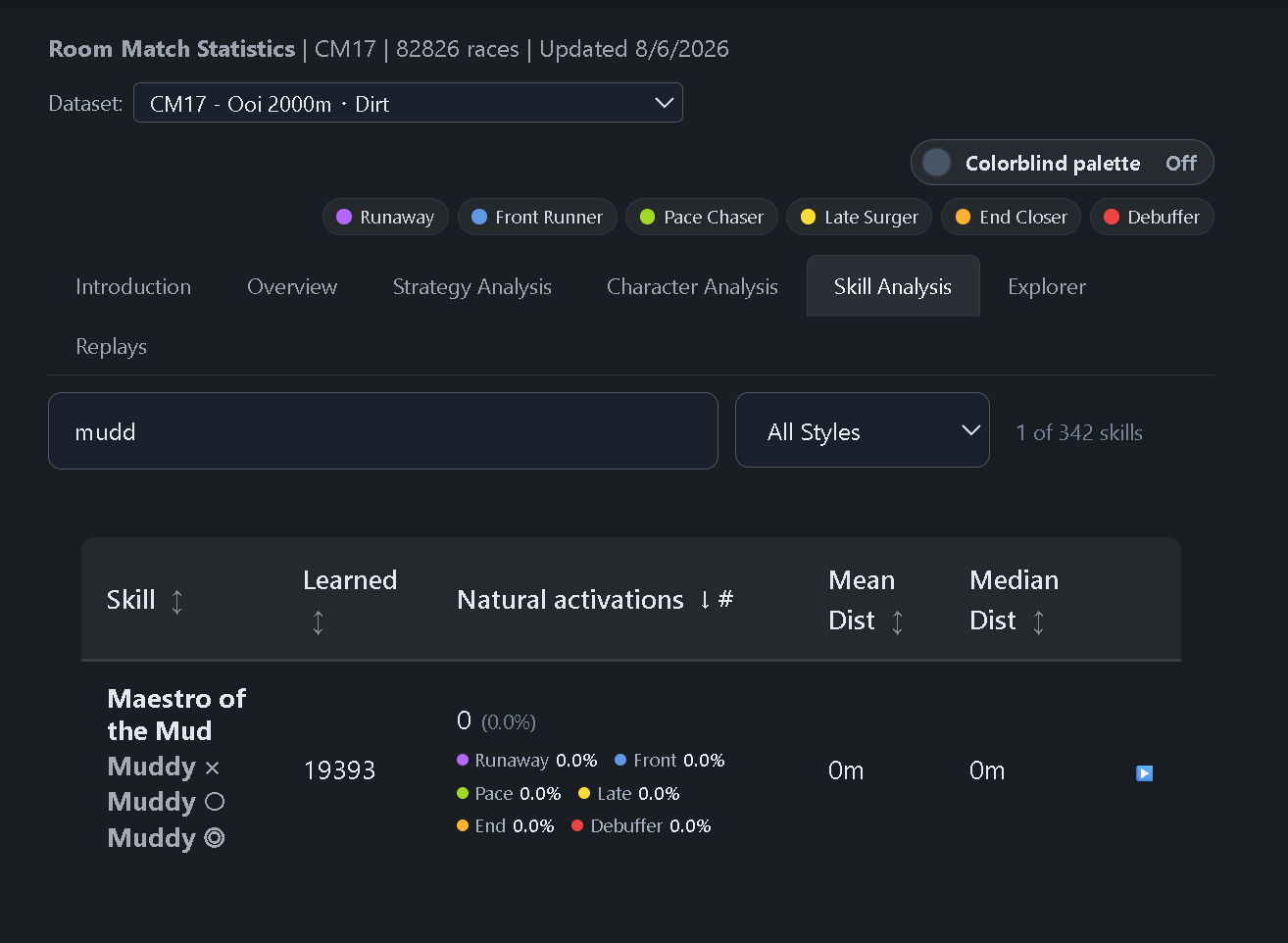Viewport: 1288px width, 943px height.
Task: Click the Muddy single-circle condition label
Action: tap(166, 802)
